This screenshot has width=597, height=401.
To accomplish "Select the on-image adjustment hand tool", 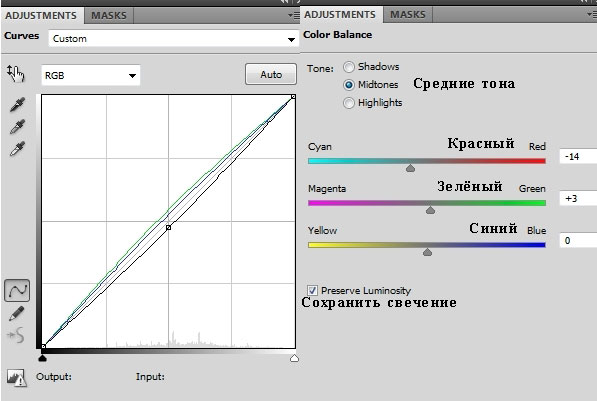I will (x=16, y=73).
